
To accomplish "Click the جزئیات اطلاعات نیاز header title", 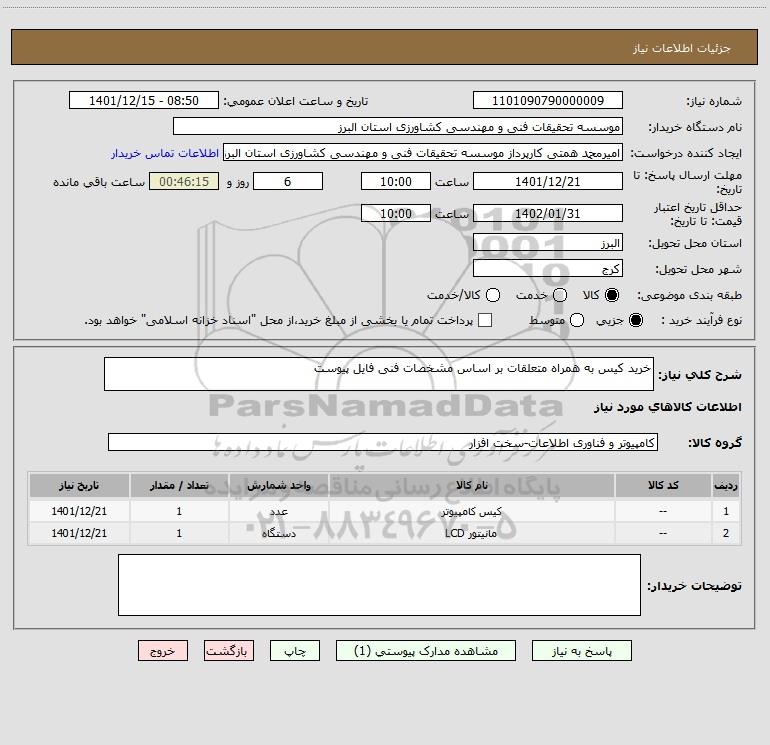I will click(682, 48).
